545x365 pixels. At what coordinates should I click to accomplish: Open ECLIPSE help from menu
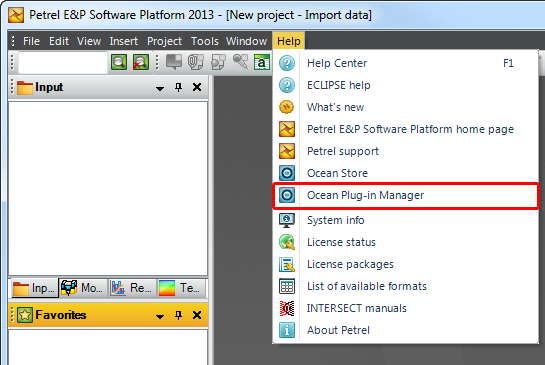[406, 85]
